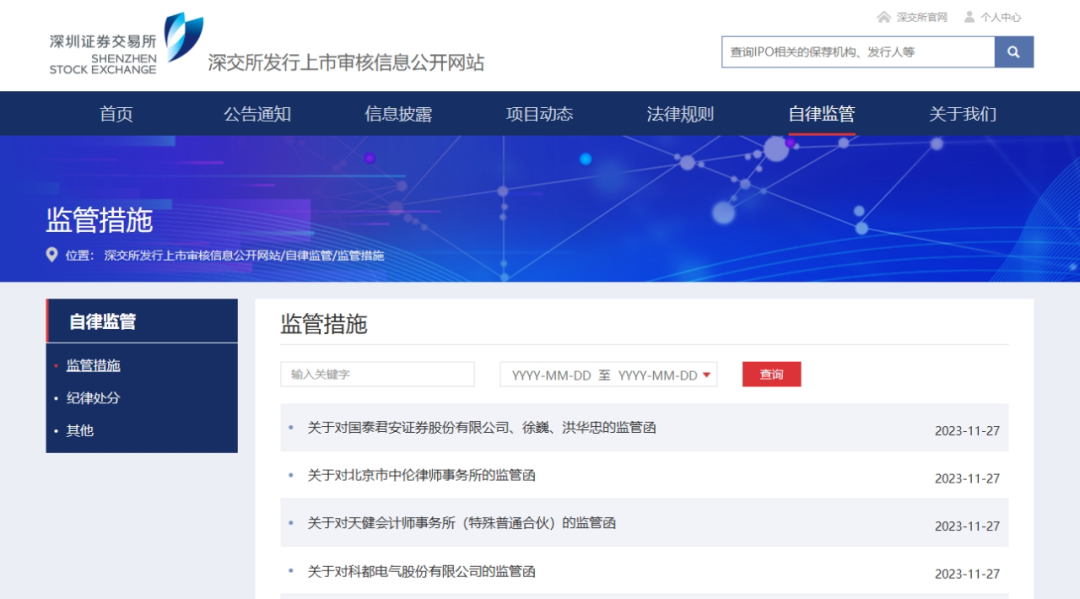Open 信息披露 menu
The image size is (1080, 599).
click(398, 114)
